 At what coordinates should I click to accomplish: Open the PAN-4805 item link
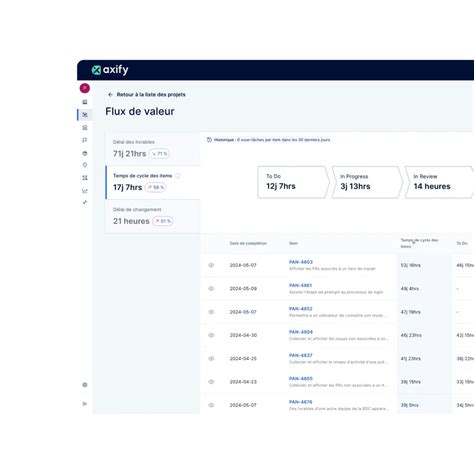coord(301,379)
